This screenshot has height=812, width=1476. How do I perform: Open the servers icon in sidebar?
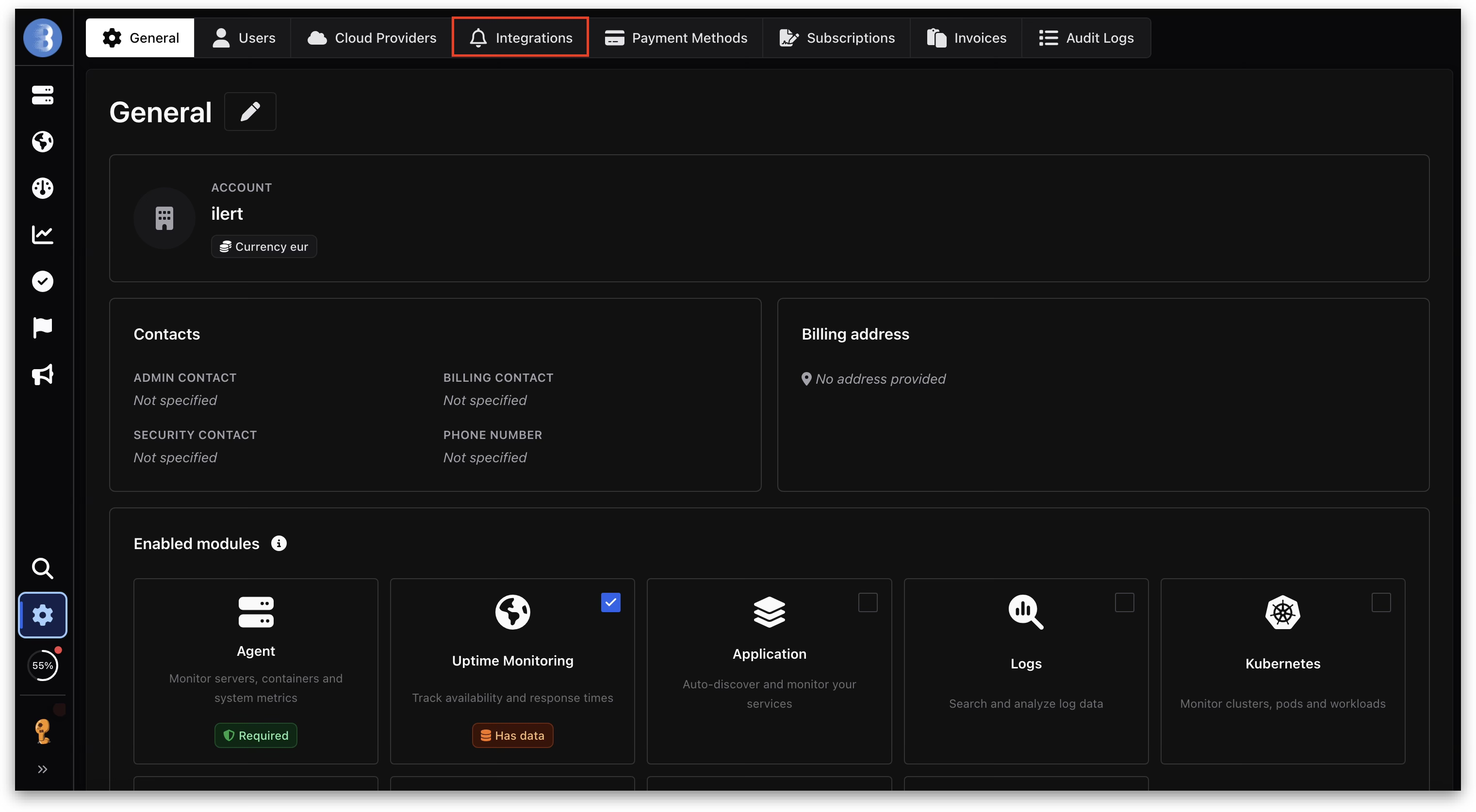pos(42,95)
